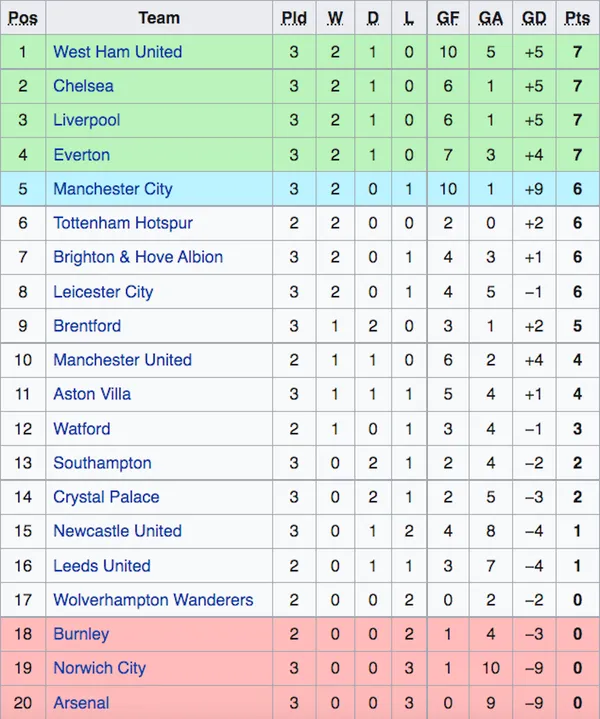Select the Manchester City link

click(113, 189)
